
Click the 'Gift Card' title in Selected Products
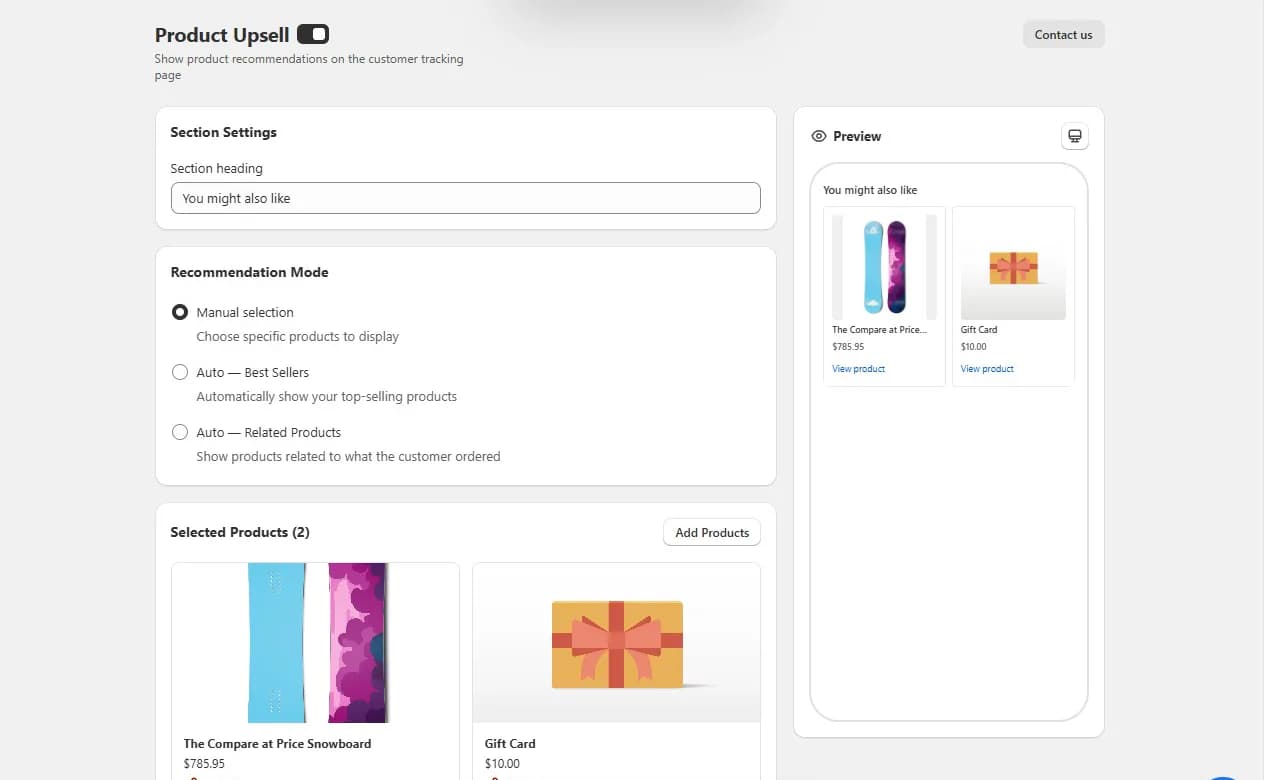510,744
